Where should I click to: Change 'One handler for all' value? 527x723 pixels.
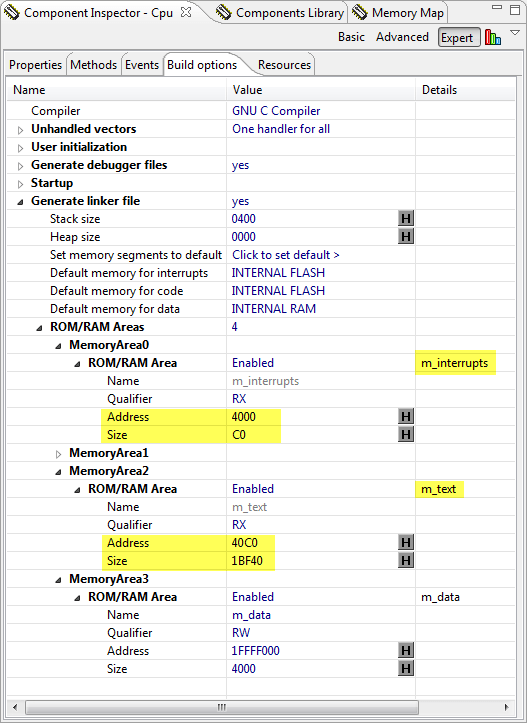(x=281, y=129)
